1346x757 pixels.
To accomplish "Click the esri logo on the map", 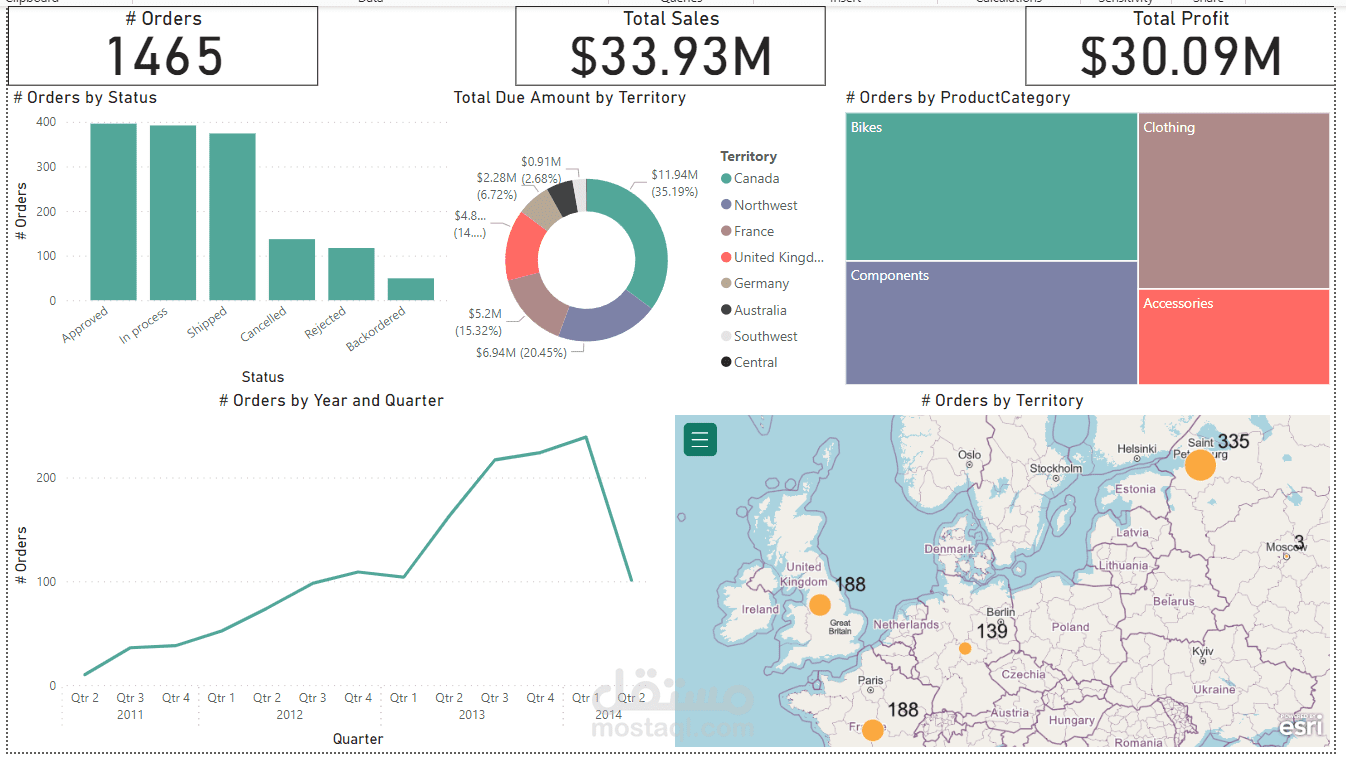I will [x=1301, y=725].
